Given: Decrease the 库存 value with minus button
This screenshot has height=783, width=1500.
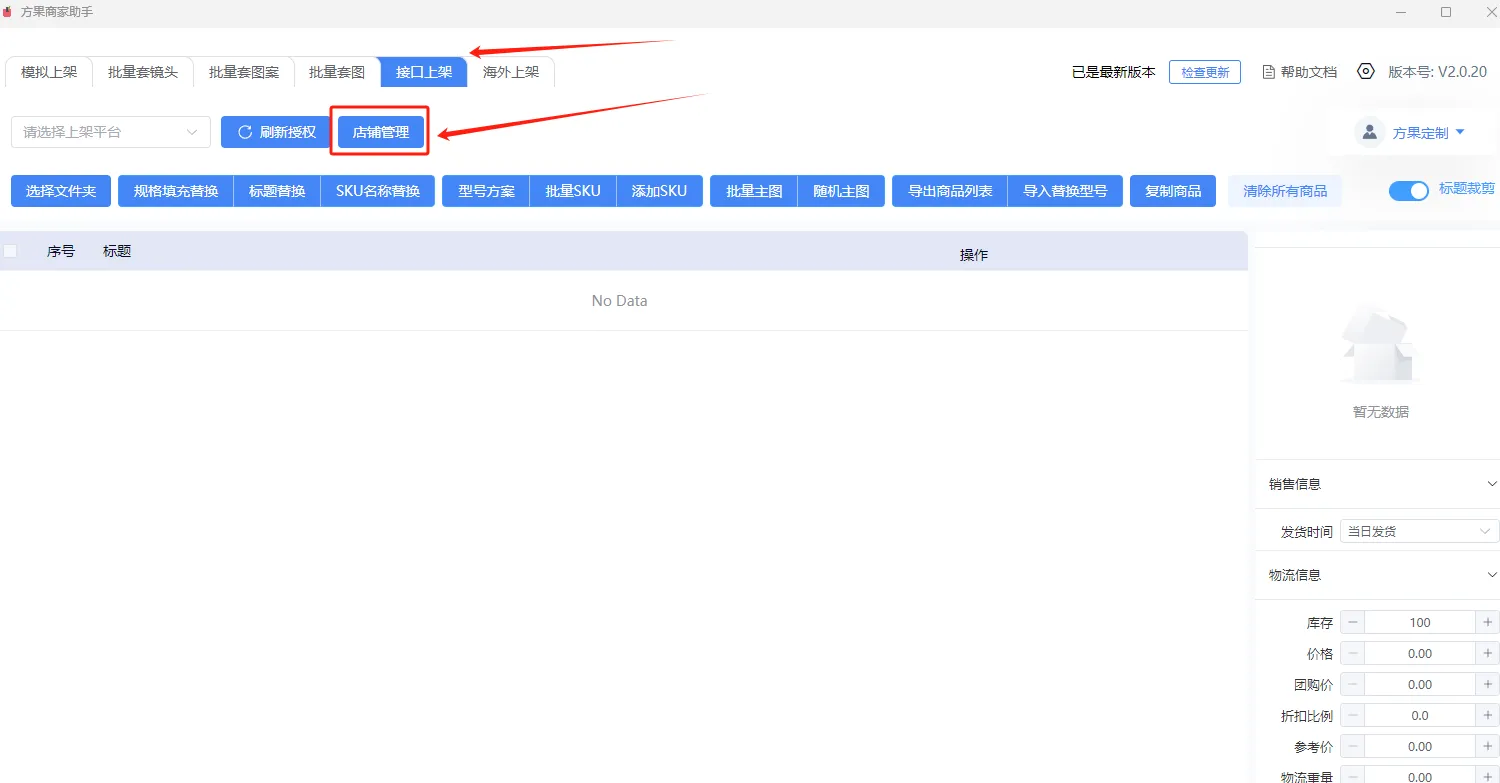Looking at the screenshot, I should (1353, 622).
